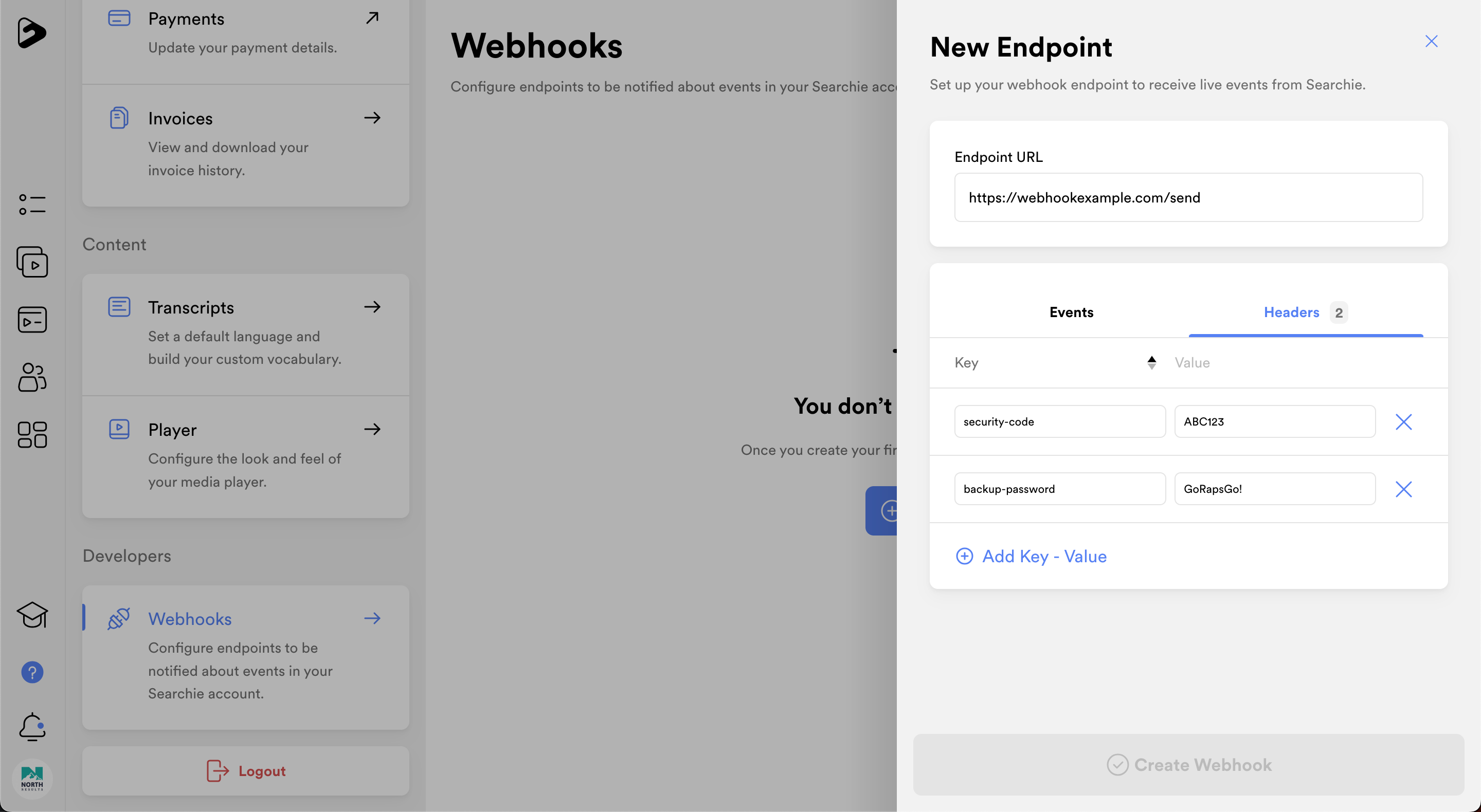Screen dimensions: 1481x812
Task: Open the apps grid sidebar icon
Action: point(32,434)
